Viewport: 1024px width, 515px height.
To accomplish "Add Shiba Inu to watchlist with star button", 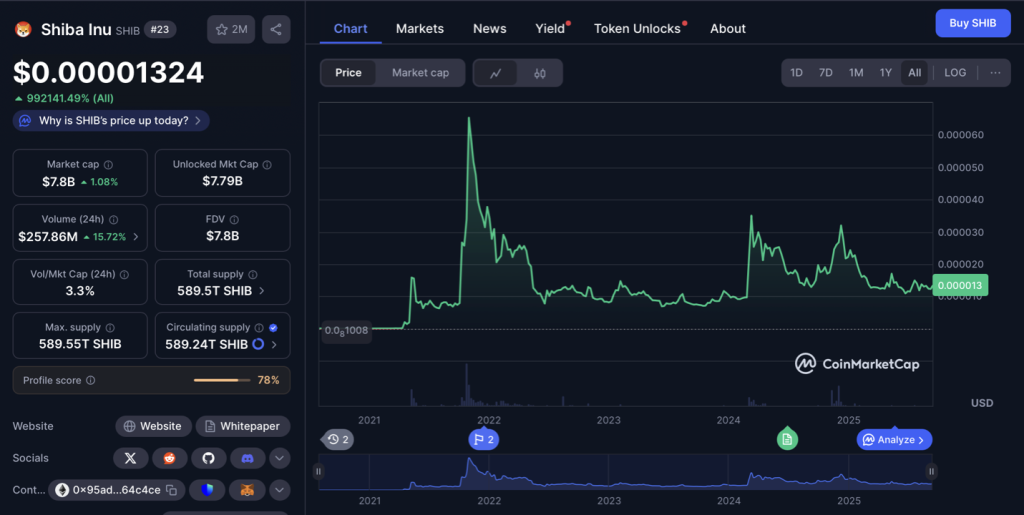I will [231, 29].
